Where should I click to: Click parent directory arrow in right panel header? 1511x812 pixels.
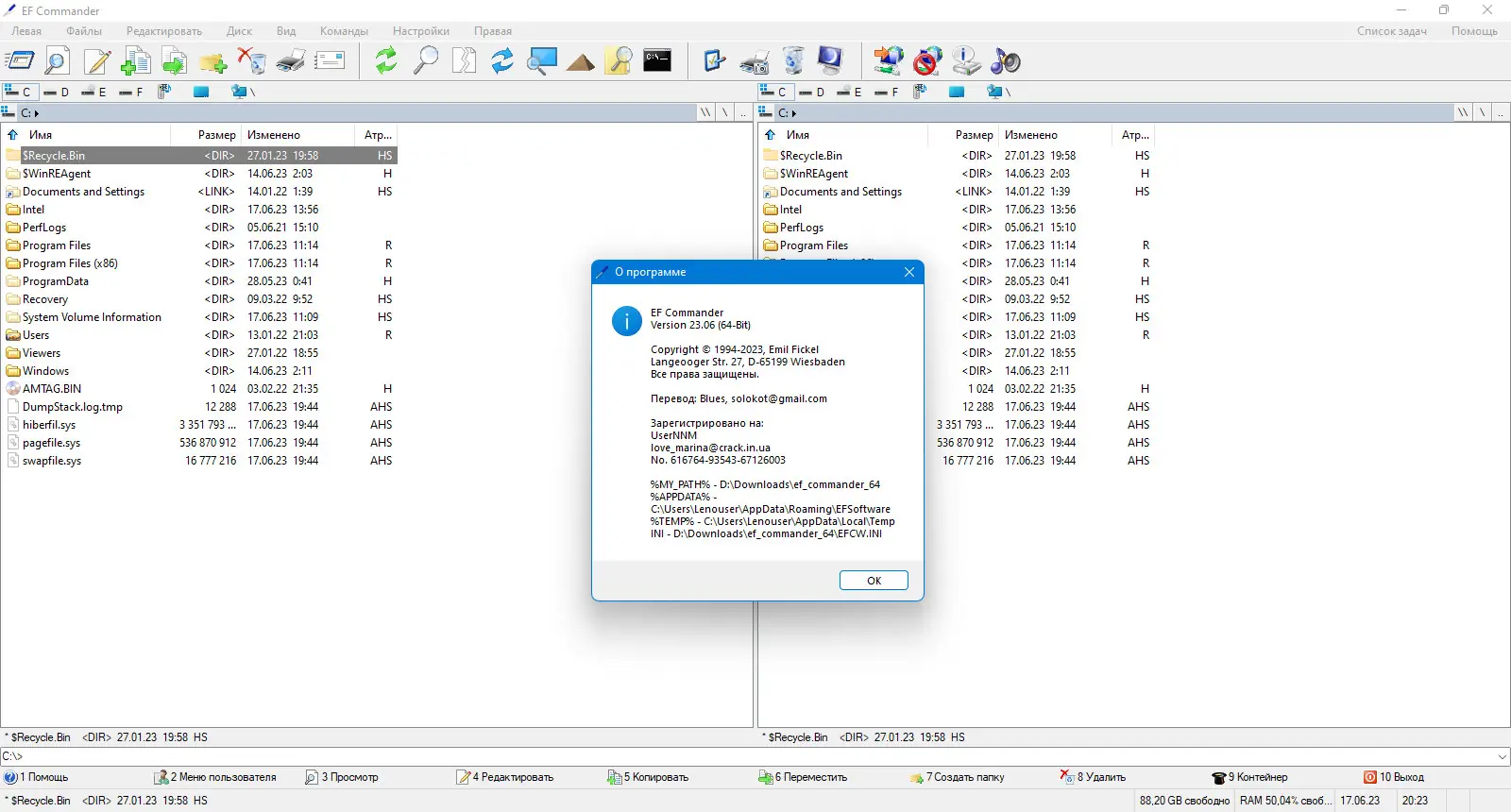770,135
